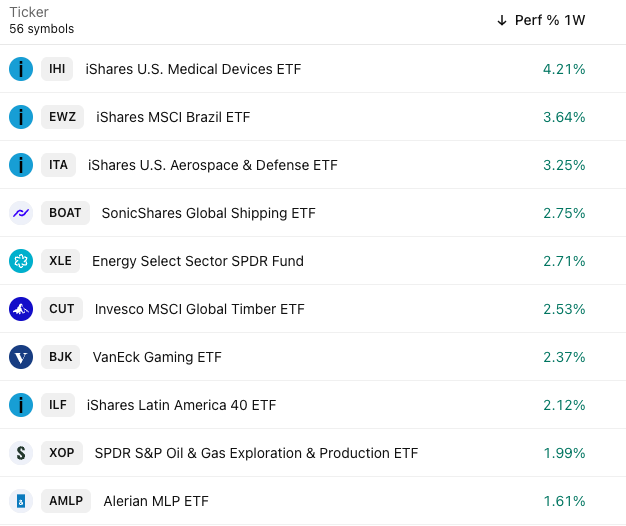Click the SPDR logo icon for XOP
The image size is (626, 526).
click(x=21, y=453)
